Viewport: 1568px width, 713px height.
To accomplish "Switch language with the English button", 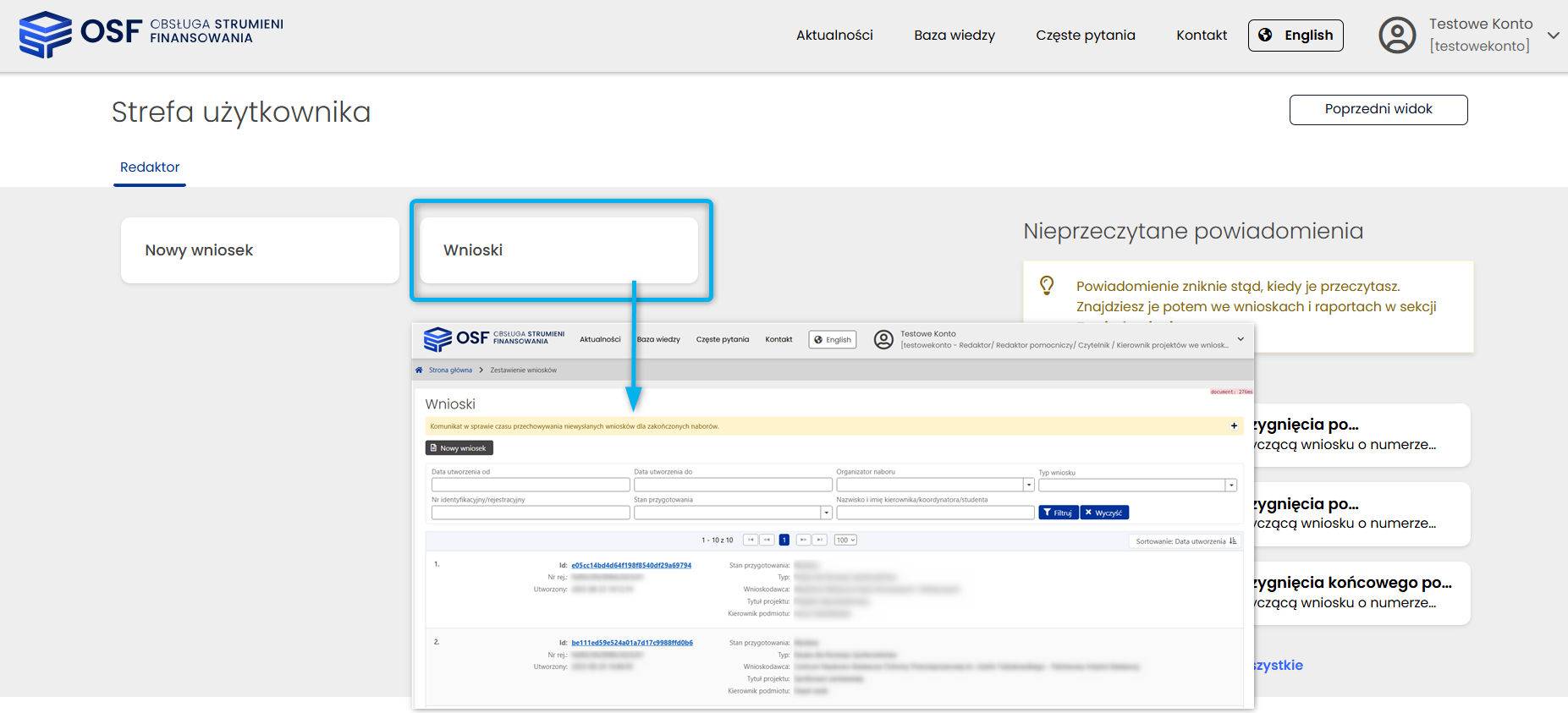I will click(x=1295, y=36).
